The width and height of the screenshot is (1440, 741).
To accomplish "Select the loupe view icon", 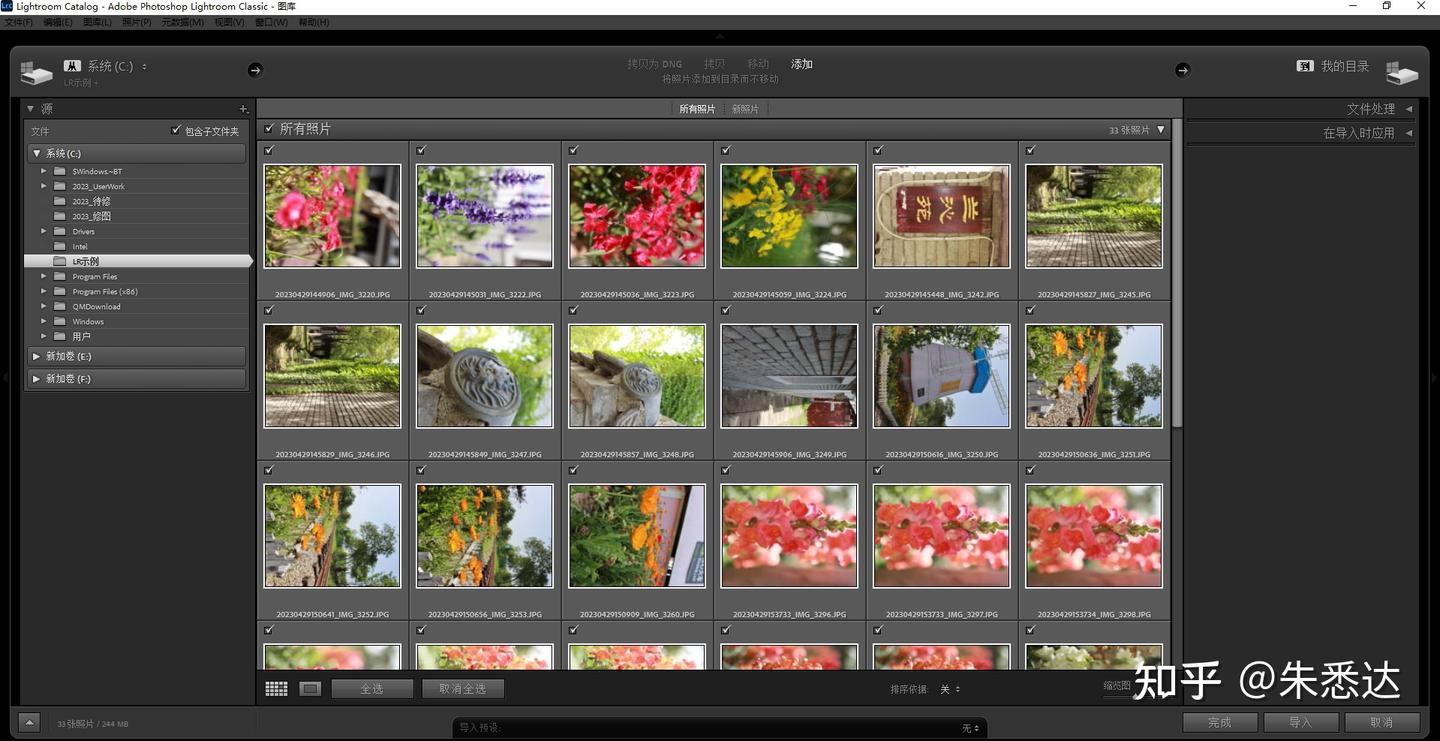I will 310,688.
